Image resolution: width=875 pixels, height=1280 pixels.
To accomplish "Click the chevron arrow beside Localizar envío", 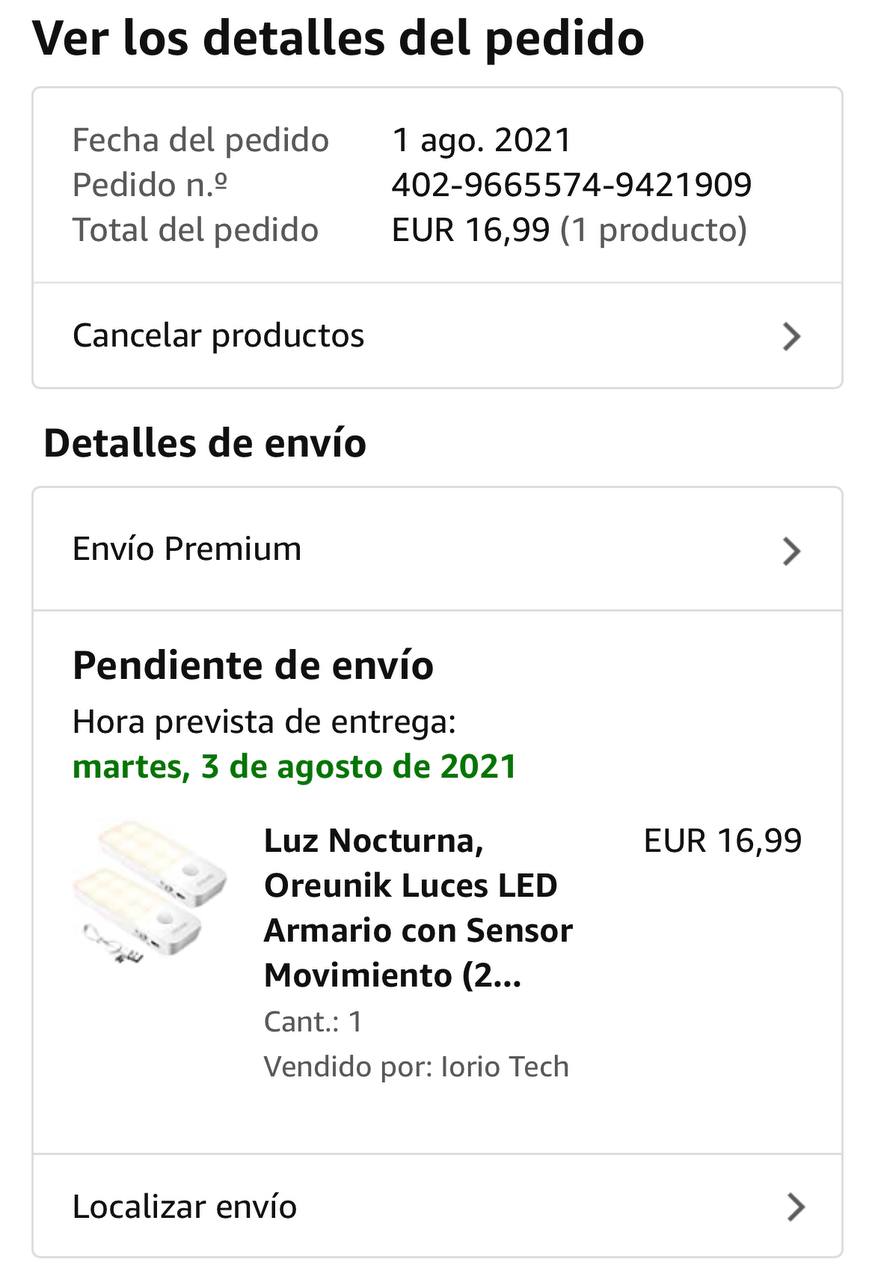I will [x=795, y=1207].
